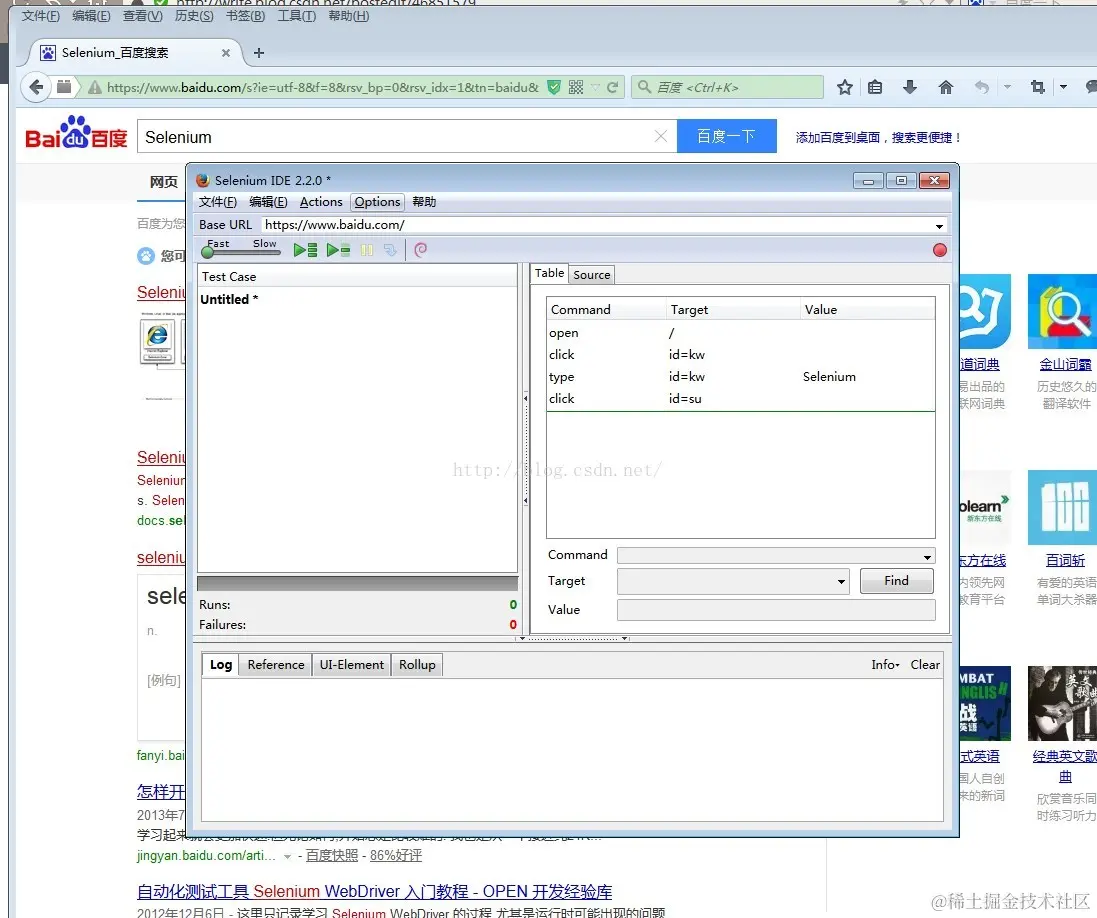Select the Table tab

tap(549, 274)
